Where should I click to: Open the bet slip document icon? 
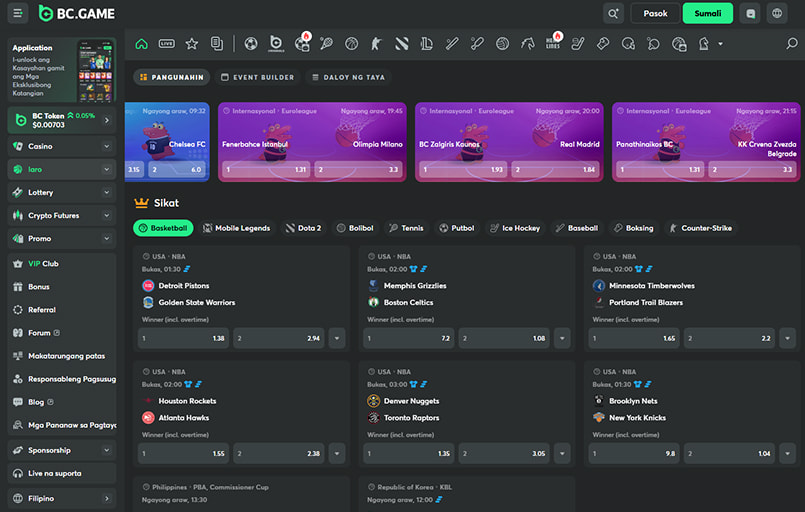(216, 44)
